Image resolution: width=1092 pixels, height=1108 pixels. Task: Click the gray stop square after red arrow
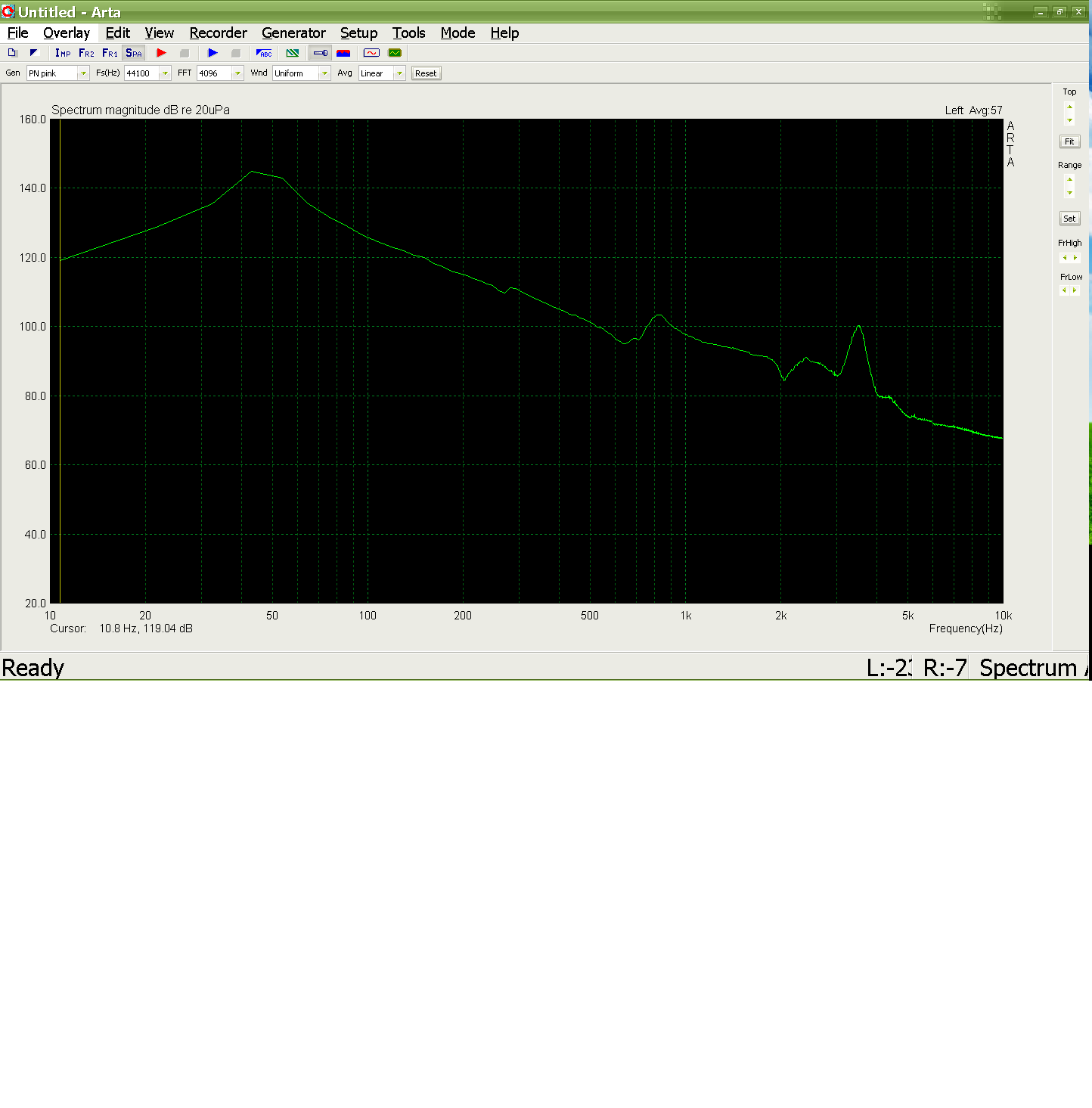(184, 53)
